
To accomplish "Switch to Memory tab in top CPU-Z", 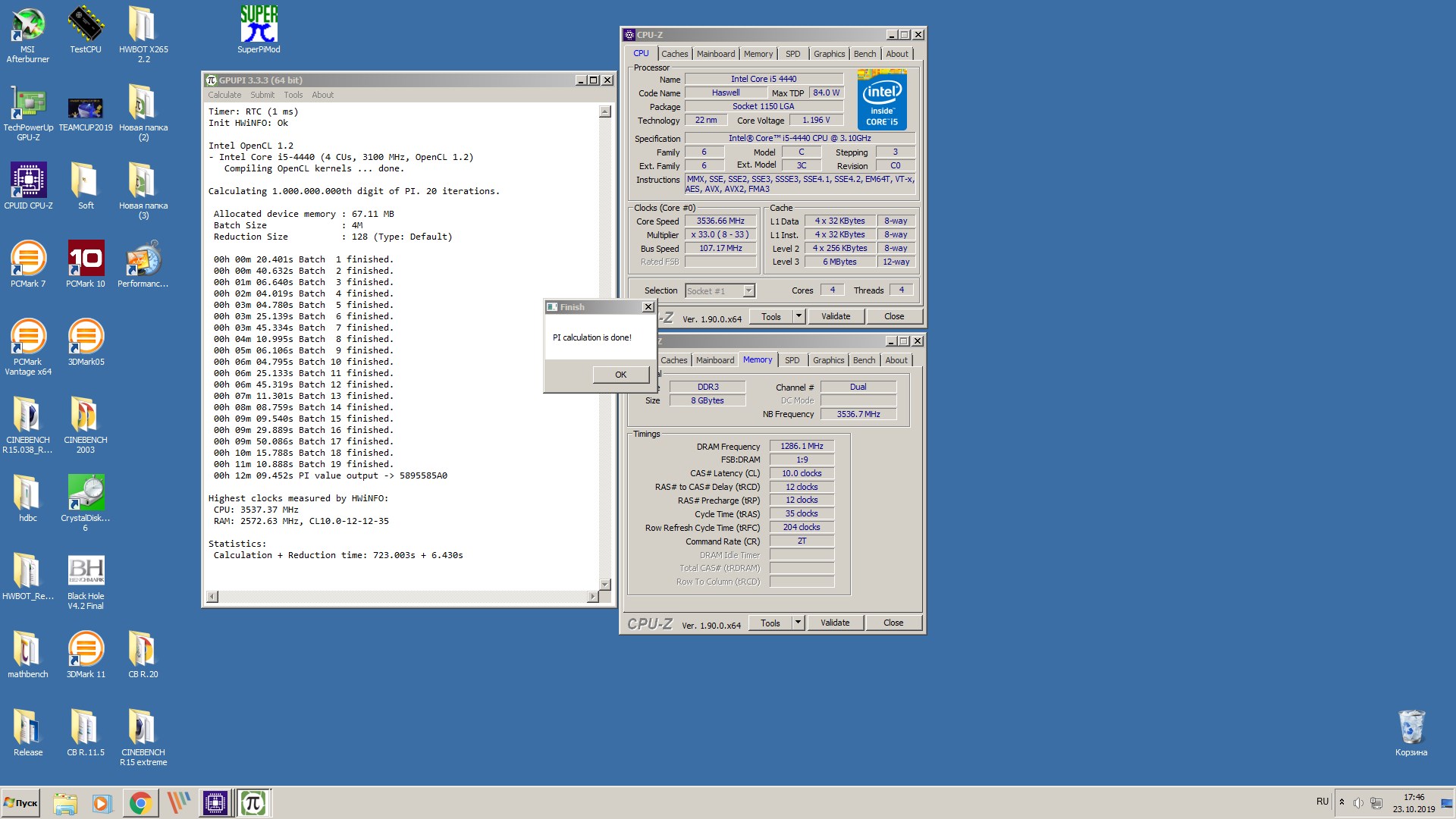I will (758, 54).
